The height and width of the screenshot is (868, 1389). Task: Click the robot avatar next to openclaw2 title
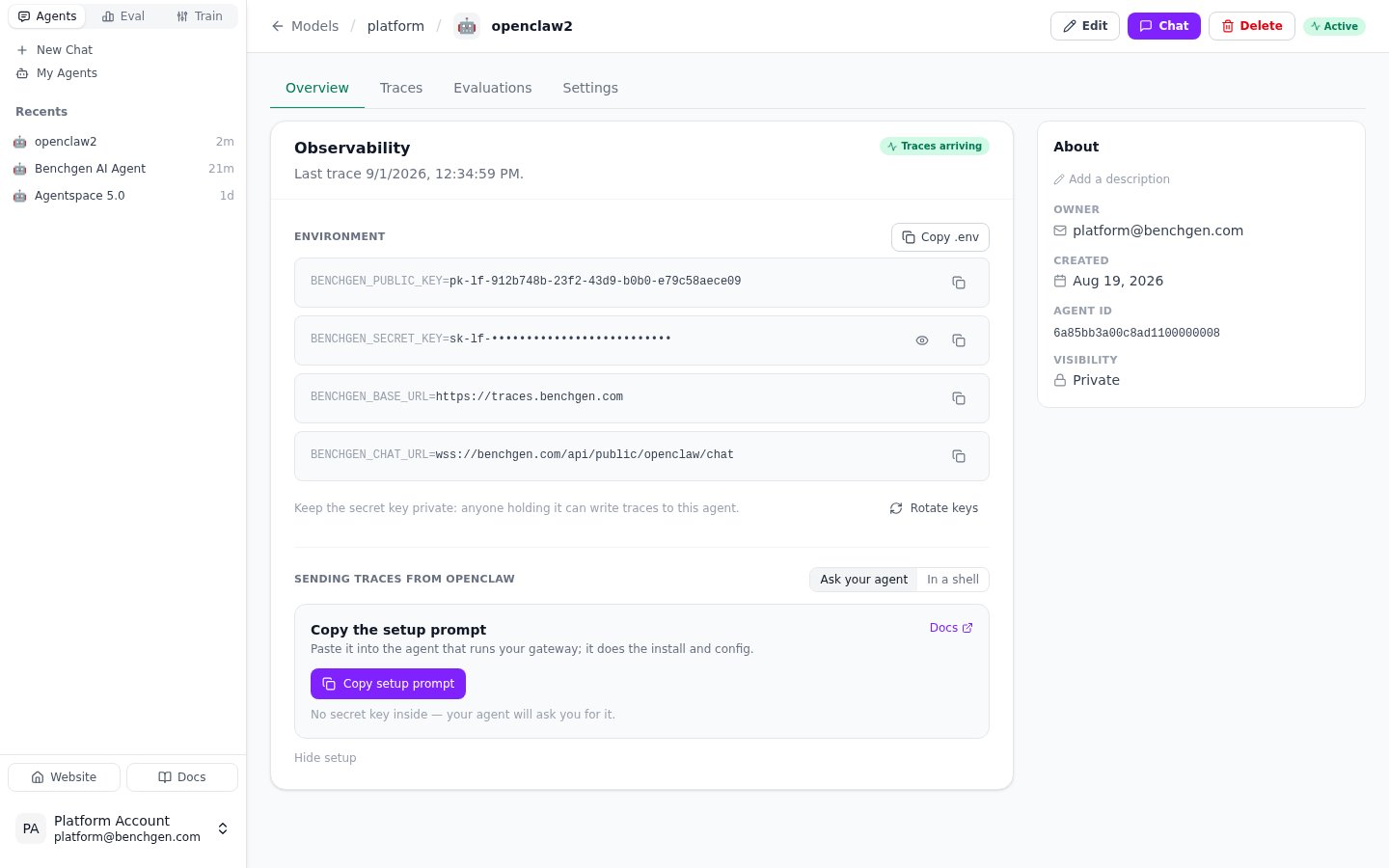click(x=467, y=26)
